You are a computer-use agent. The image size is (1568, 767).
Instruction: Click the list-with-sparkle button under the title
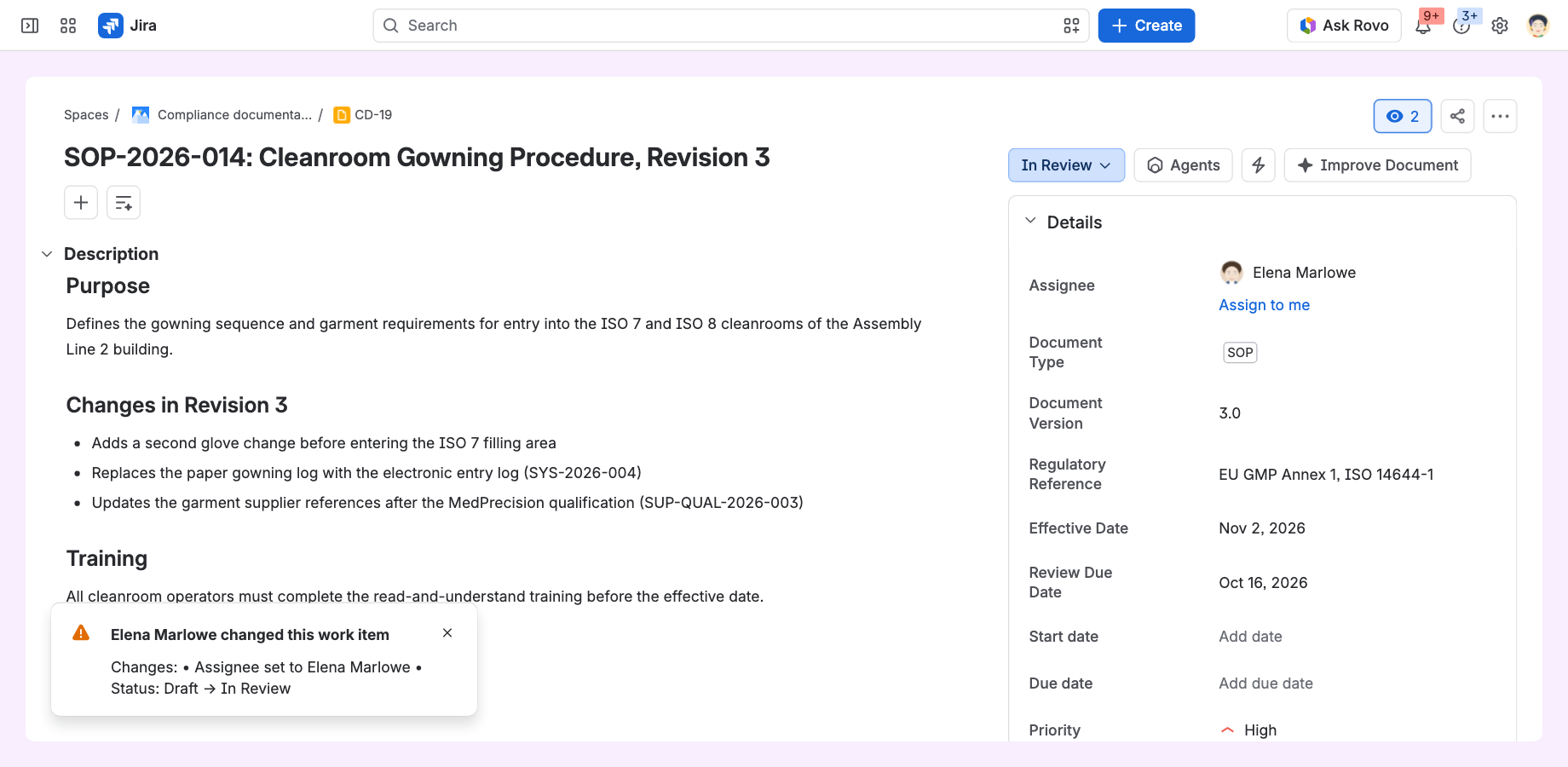tap(124, 203)
